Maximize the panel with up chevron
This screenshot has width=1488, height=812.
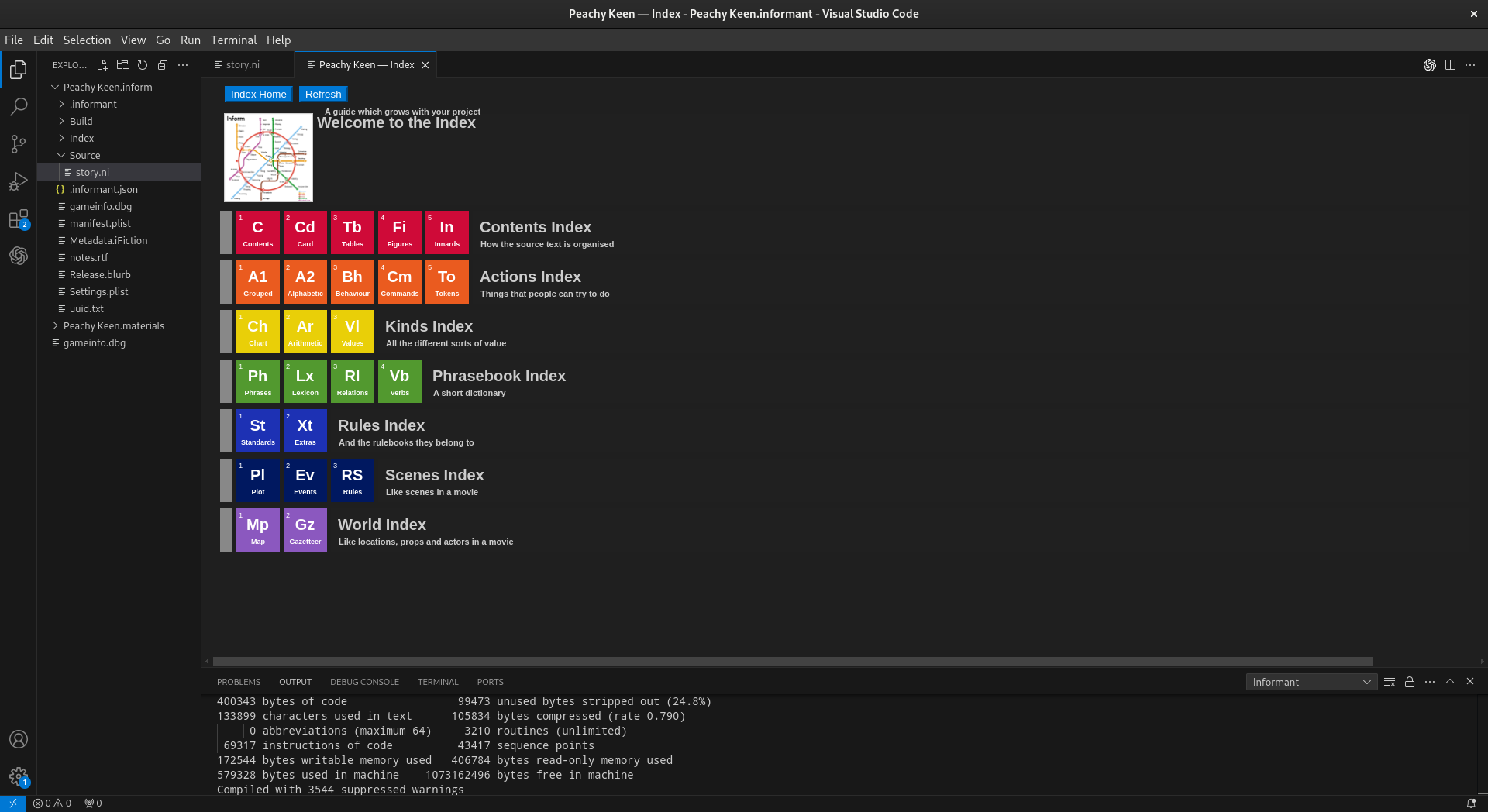[x=1450, y=682]
